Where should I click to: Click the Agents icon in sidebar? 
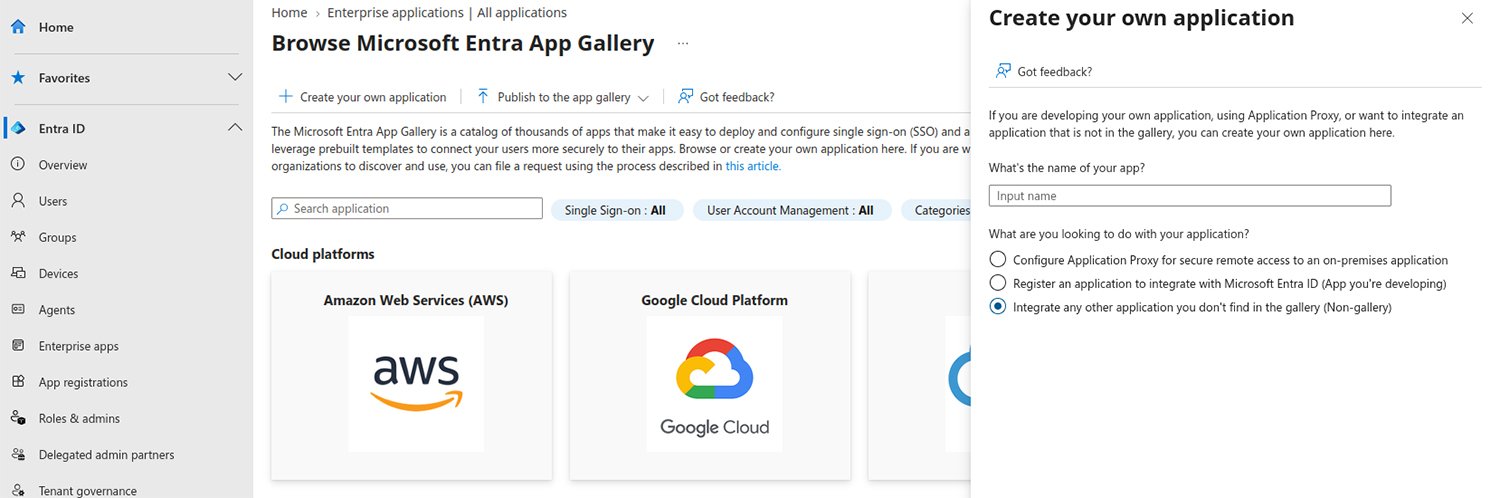(x=17, y=309)
